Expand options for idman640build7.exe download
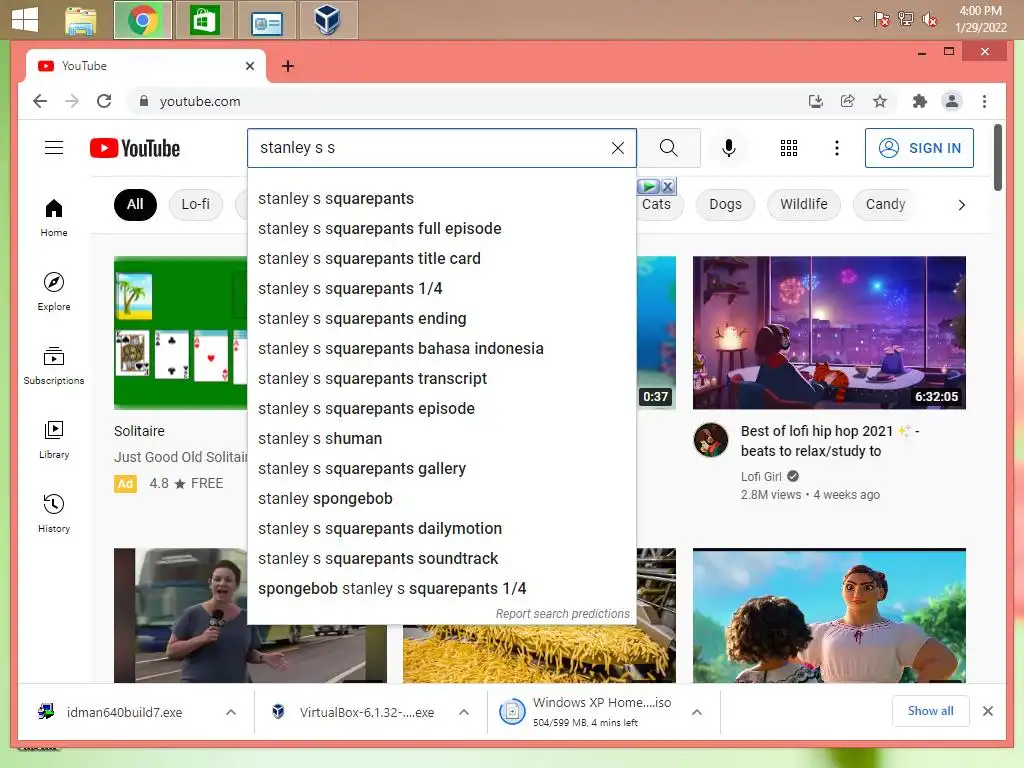This screenshot has height=768, width=1024. pyautogui.click(x=231, y=712)
